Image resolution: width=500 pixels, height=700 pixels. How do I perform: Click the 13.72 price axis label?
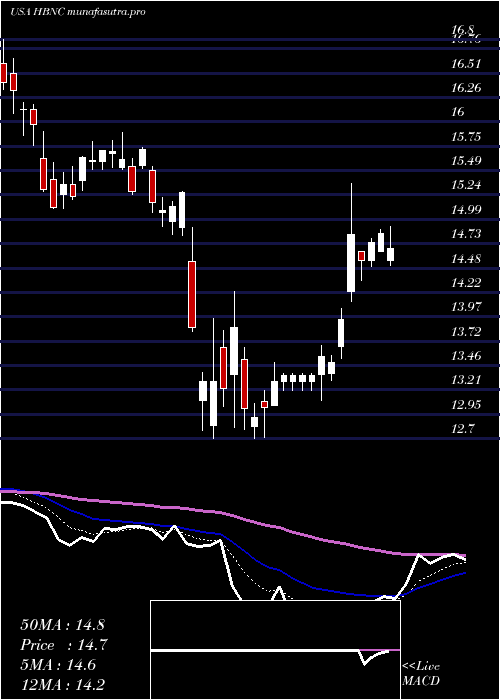[x=466, y=332]
